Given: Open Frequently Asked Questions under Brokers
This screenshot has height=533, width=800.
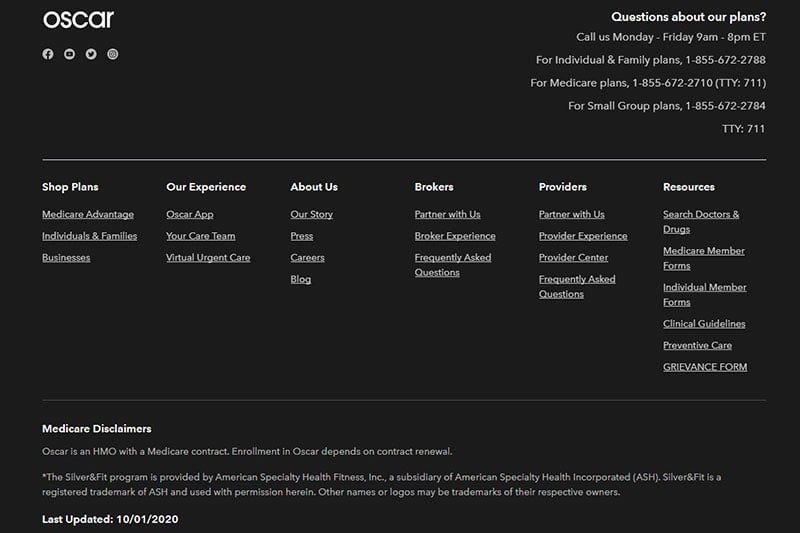Looking at the screenshot, I should (x=453, y=265).
